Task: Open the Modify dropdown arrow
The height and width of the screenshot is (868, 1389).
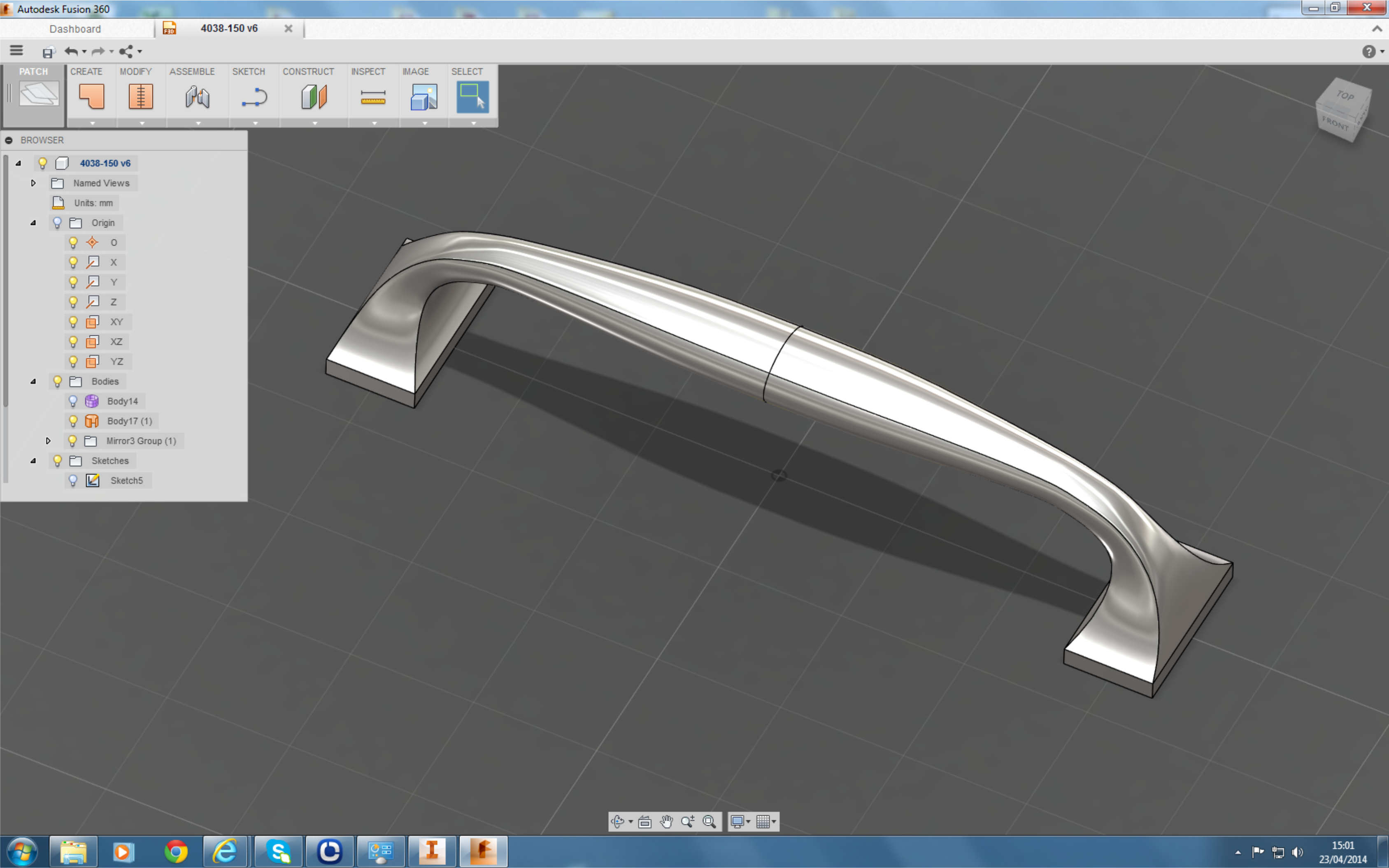Action: 142,123
